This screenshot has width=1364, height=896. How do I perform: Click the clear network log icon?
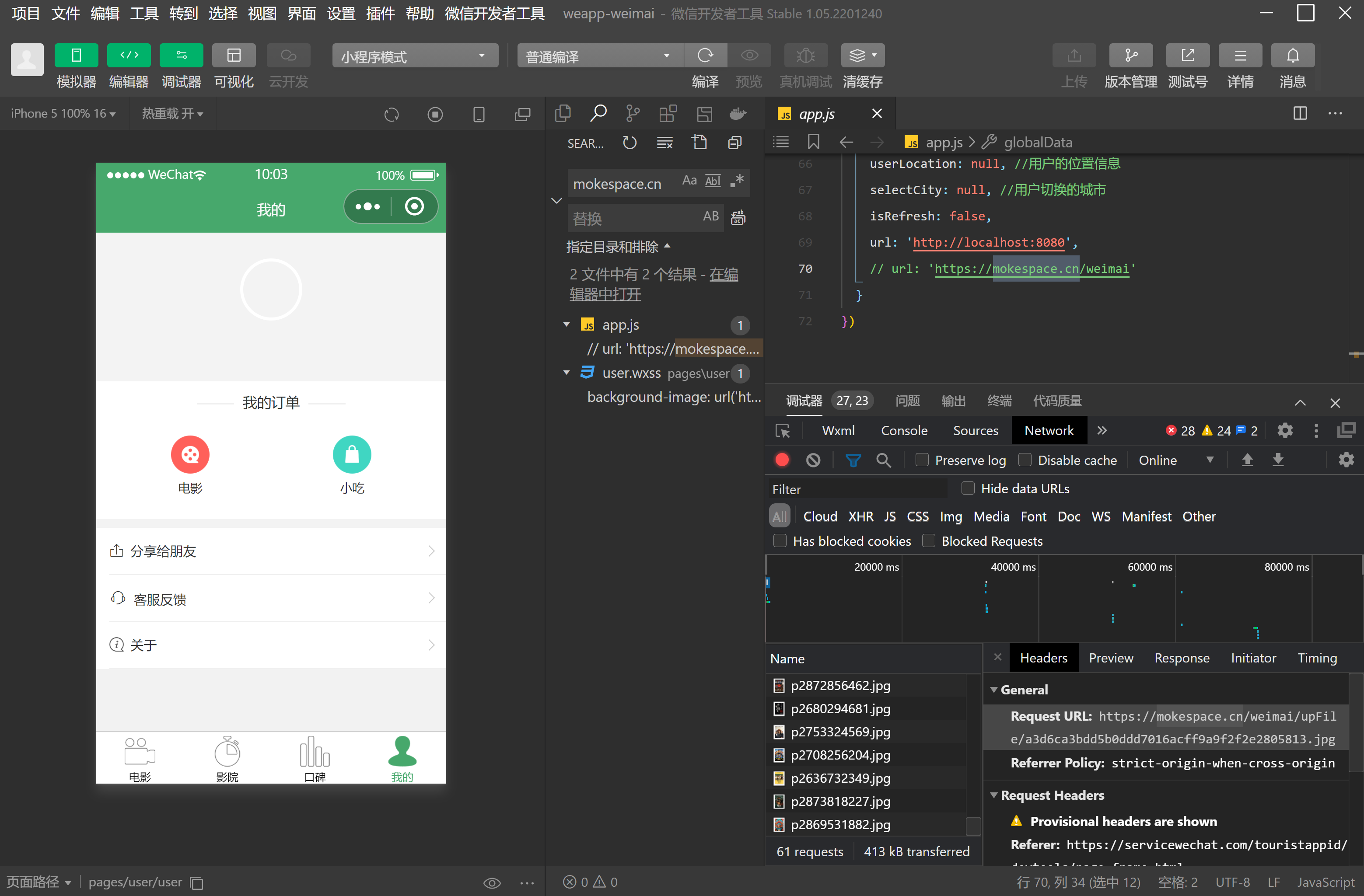[x=813, y=460]
